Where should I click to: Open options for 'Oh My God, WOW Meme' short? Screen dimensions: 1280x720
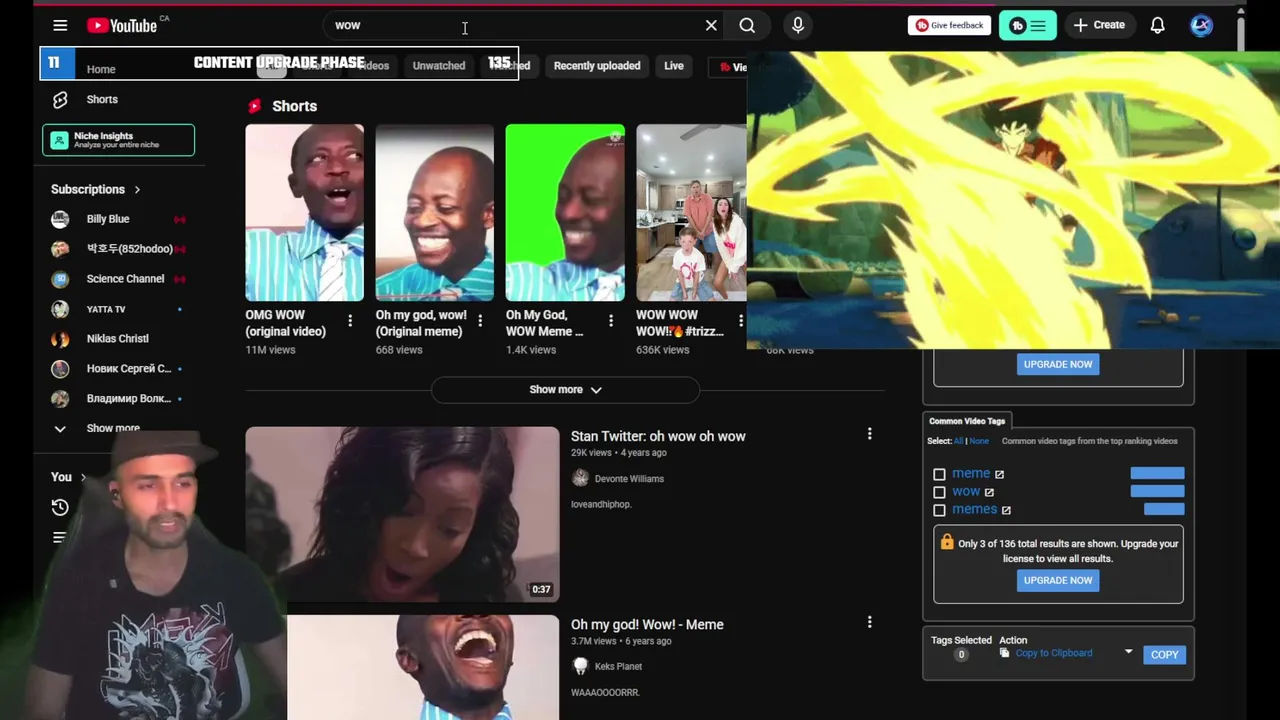click(x=611, y=321)
